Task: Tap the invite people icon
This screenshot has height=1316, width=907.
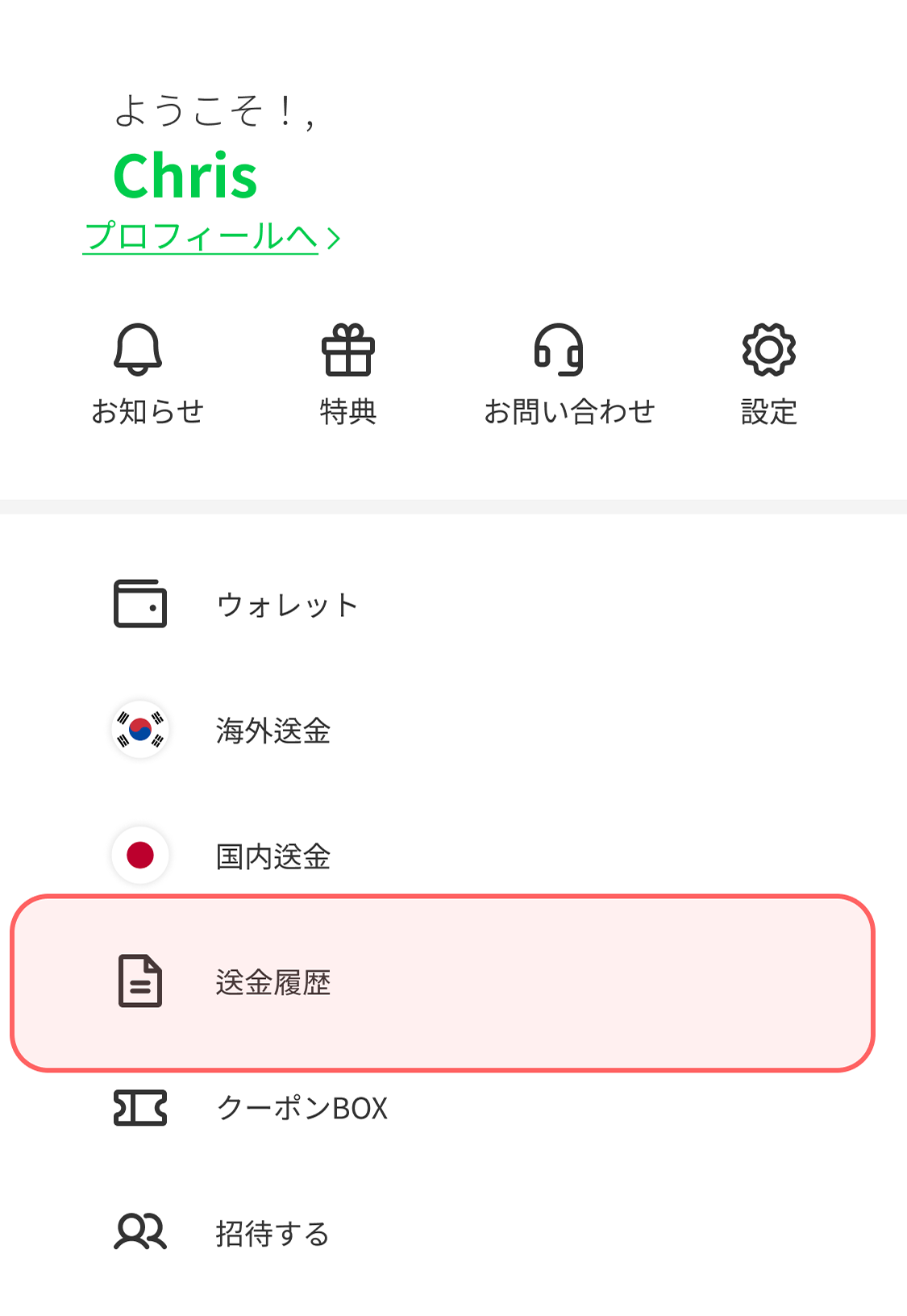Action: [x=140, y=1232]
